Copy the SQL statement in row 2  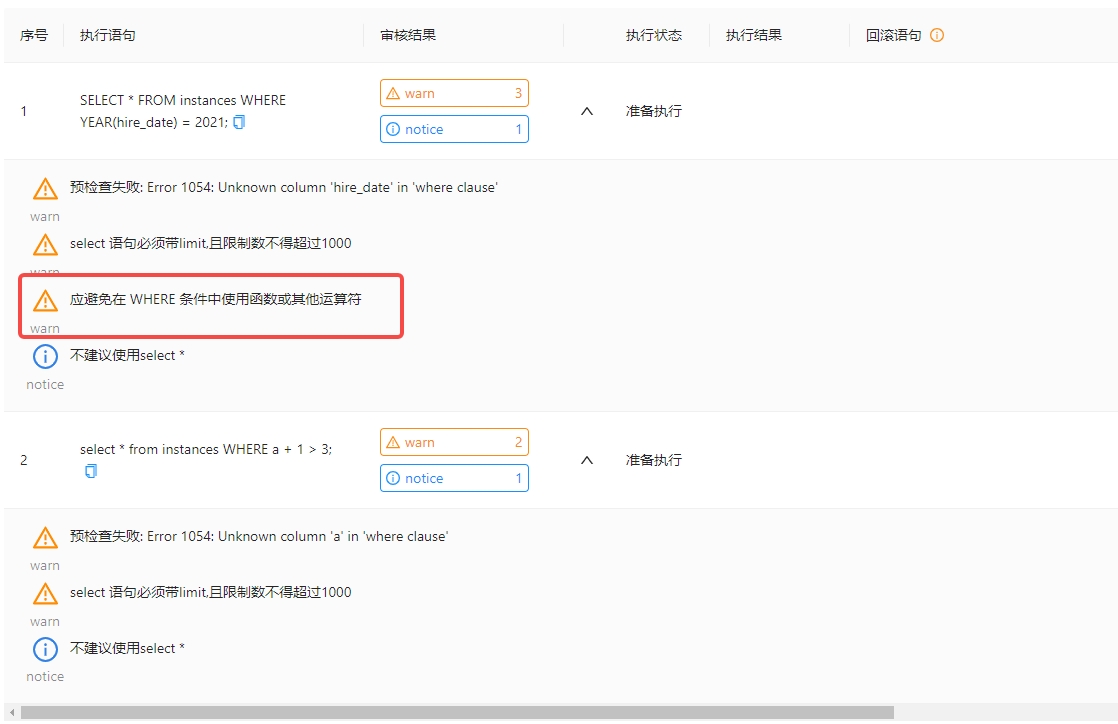[91, 471]
